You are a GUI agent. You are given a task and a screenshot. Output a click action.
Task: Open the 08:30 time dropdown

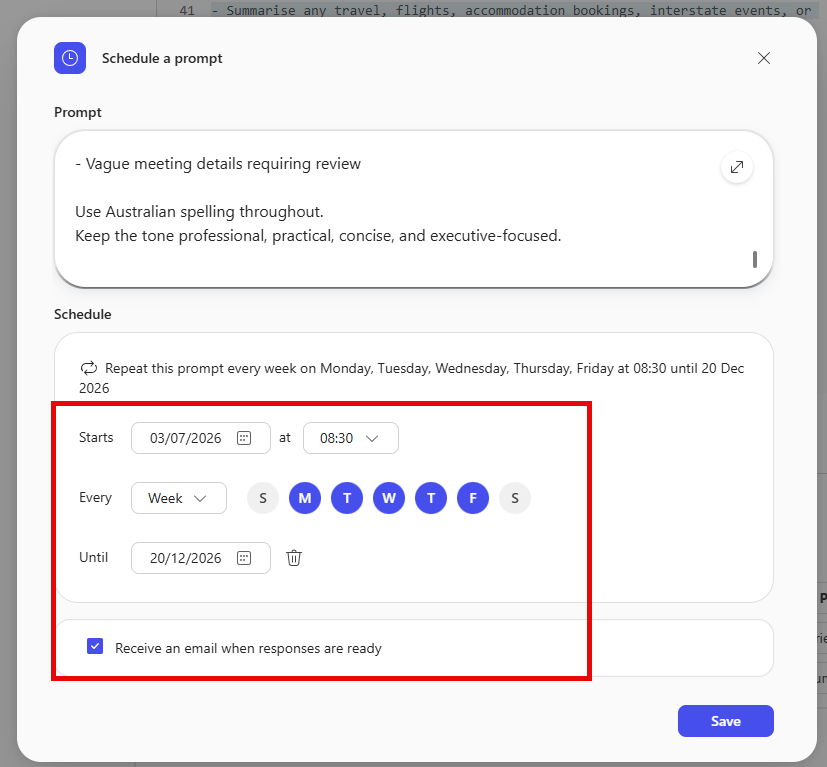351,438
